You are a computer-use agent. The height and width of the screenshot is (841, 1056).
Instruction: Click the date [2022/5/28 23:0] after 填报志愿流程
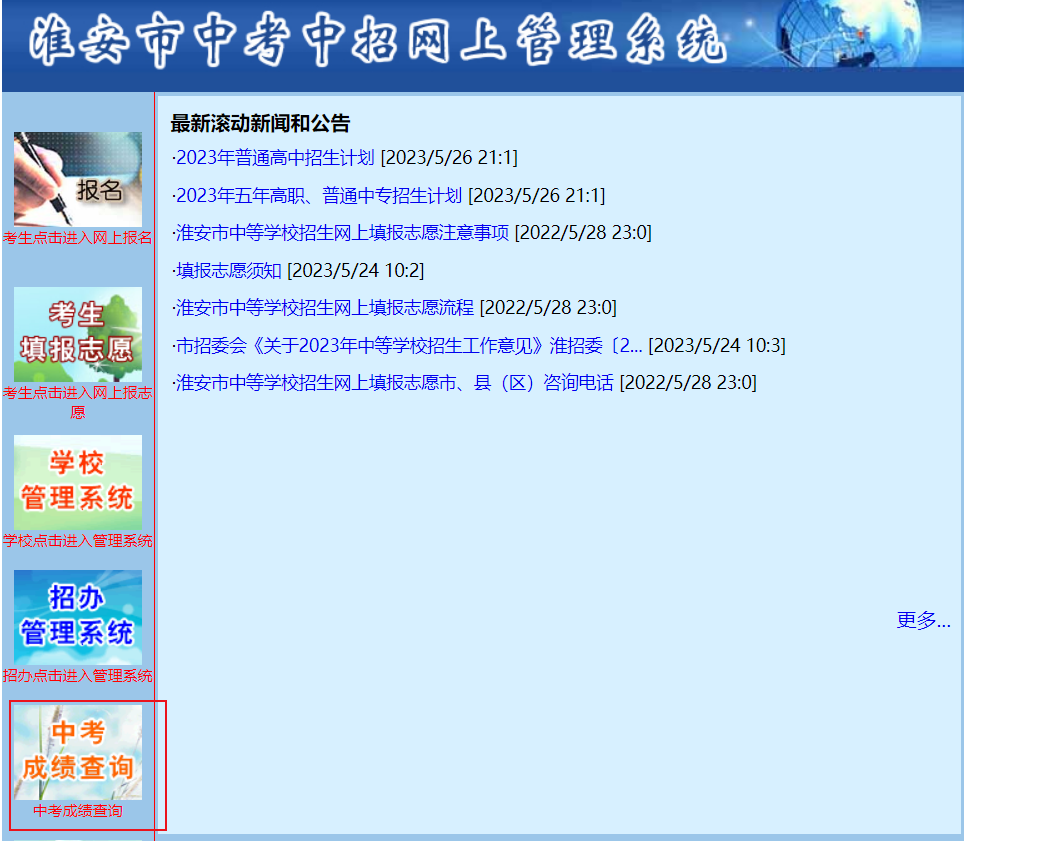[548, 308]
